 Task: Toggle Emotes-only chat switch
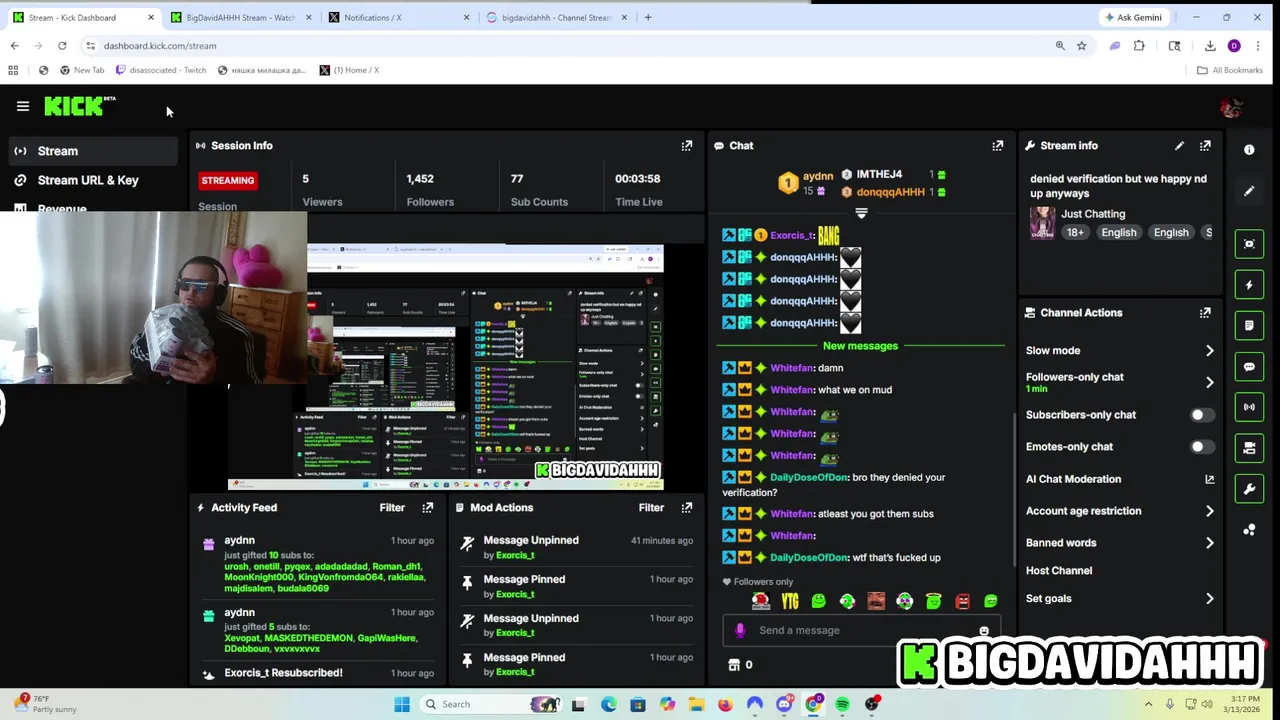[1203, 447]
